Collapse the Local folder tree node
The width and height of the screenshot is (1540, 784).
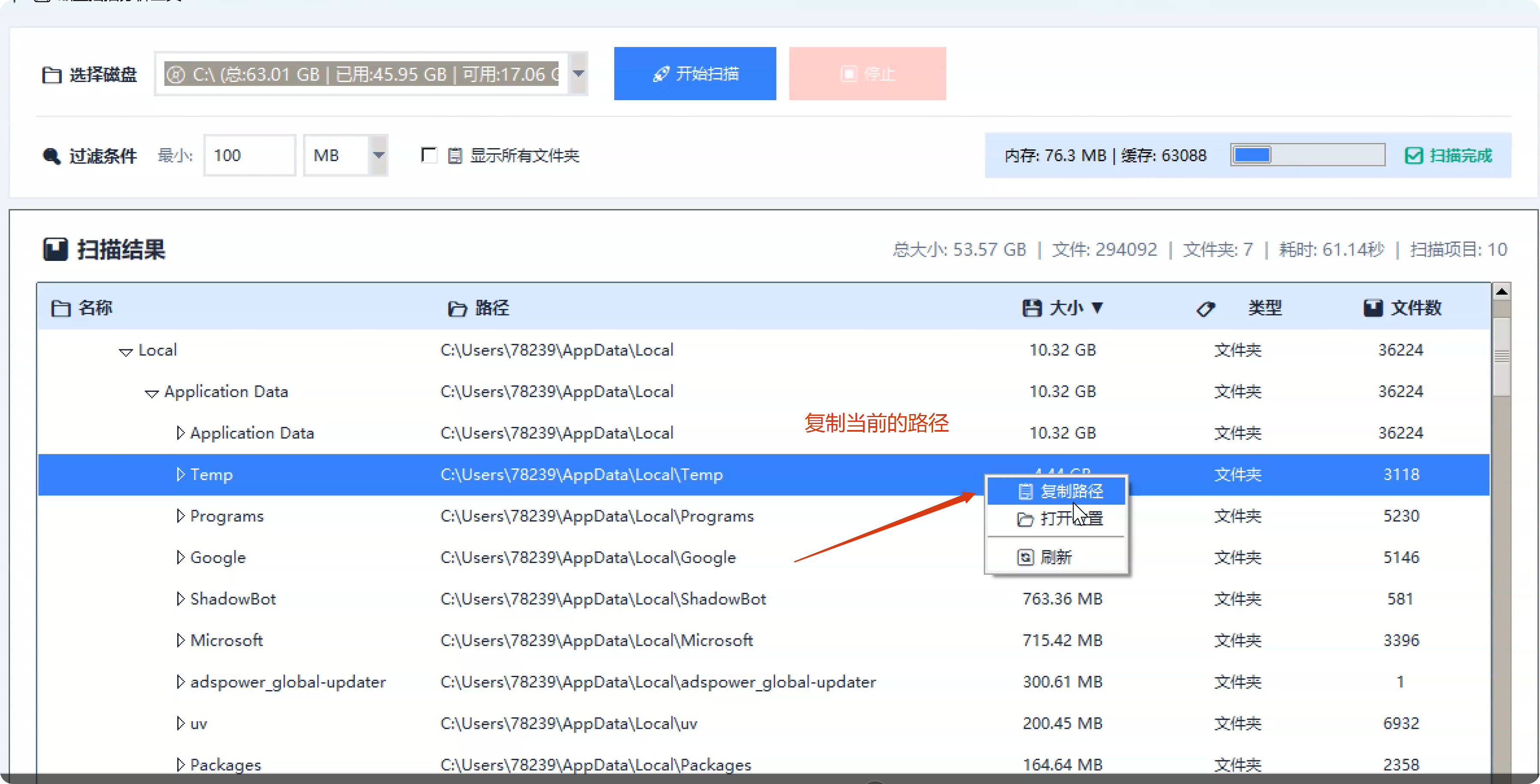tap(125, 351)
